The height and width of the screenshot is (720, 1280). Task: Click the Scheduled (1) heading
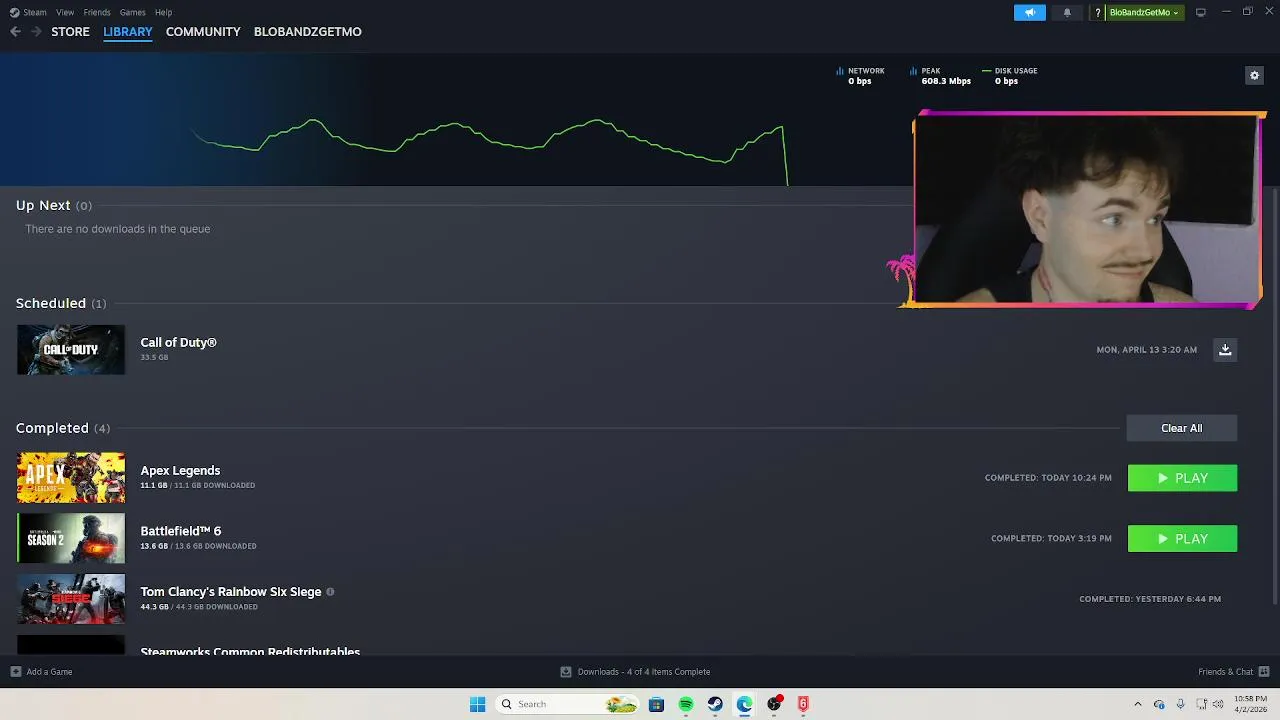pyautogui.click(x=61, y=303)
